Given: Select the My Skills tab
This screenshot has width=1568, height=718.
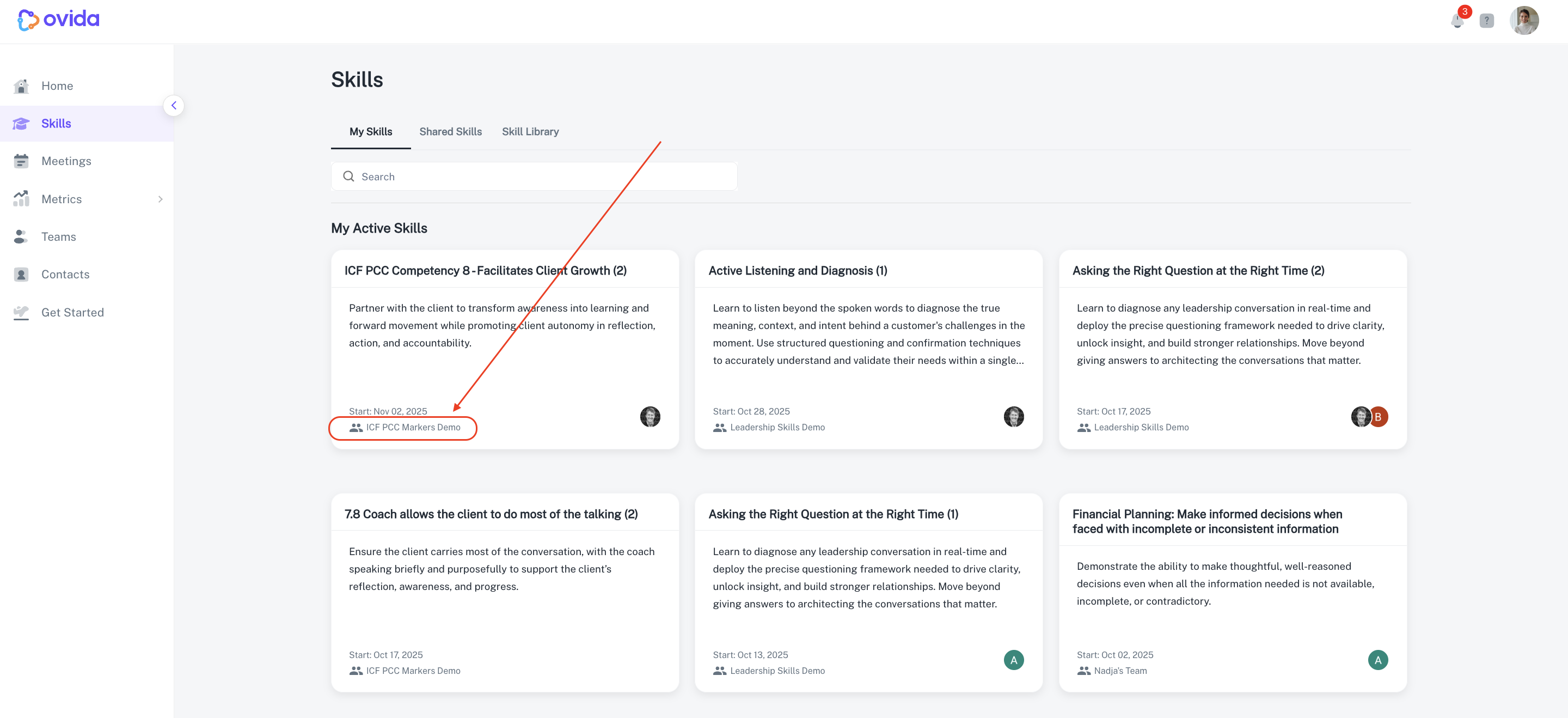Looking at the screenshot, I should pos(371,131).
